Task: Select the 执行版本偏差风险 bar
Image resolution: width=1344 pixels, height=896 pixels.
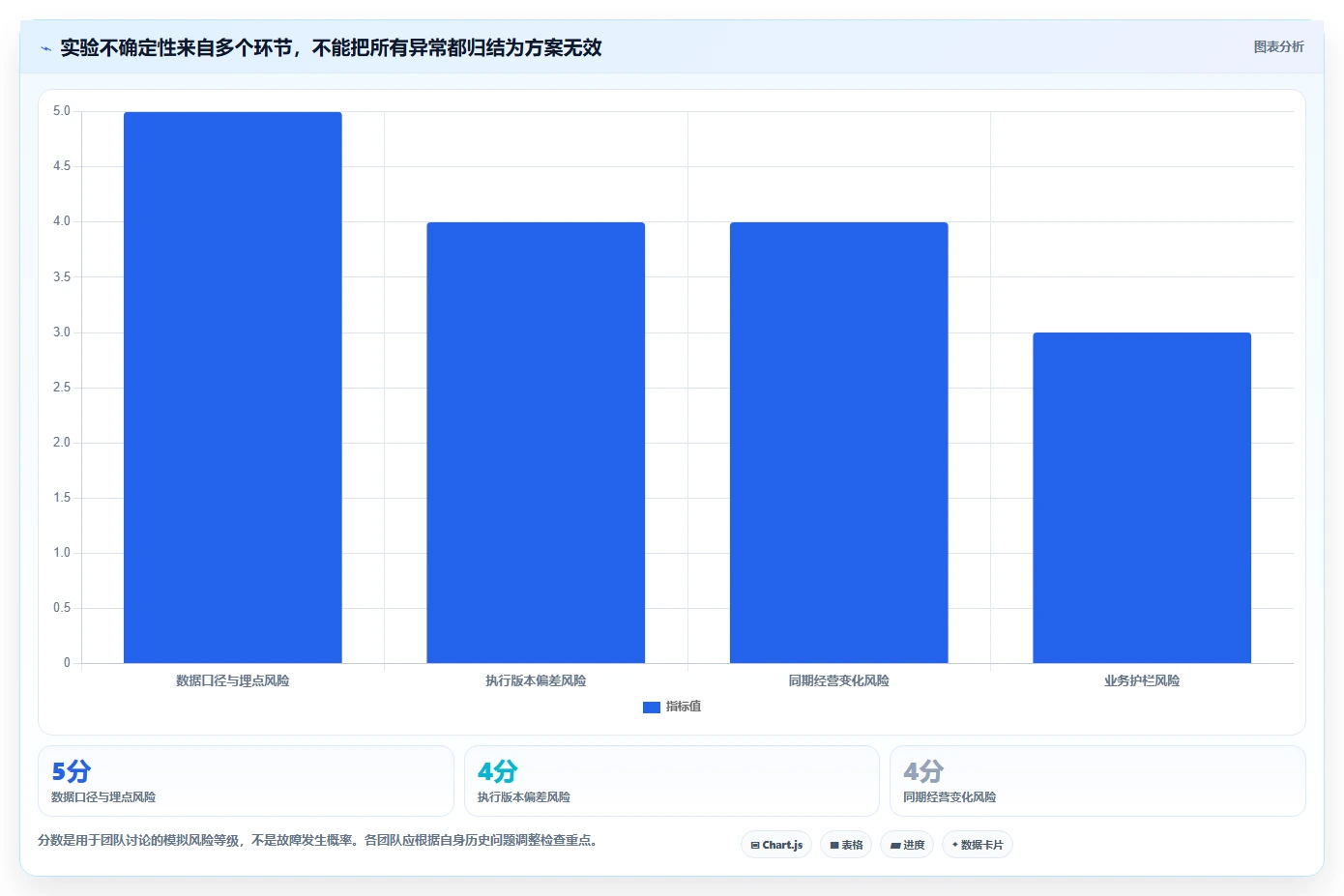Action: pyautogui.click(x=536, y=443)
